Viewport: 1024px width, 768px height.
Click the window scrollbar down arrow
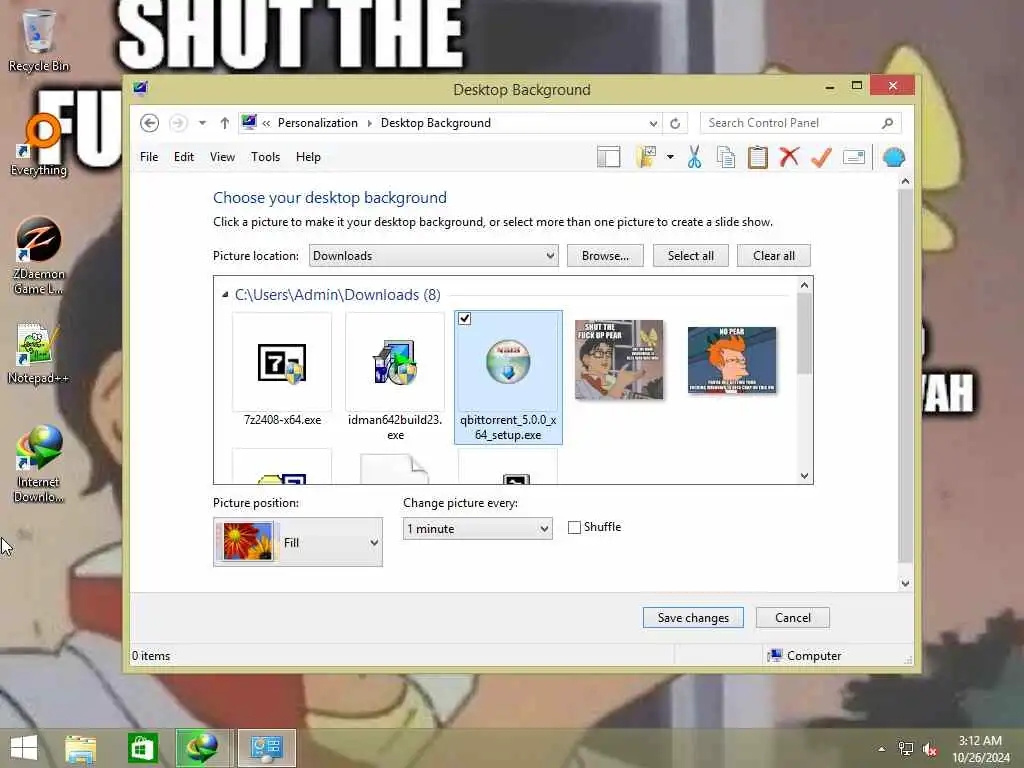(x=905, y=583)
